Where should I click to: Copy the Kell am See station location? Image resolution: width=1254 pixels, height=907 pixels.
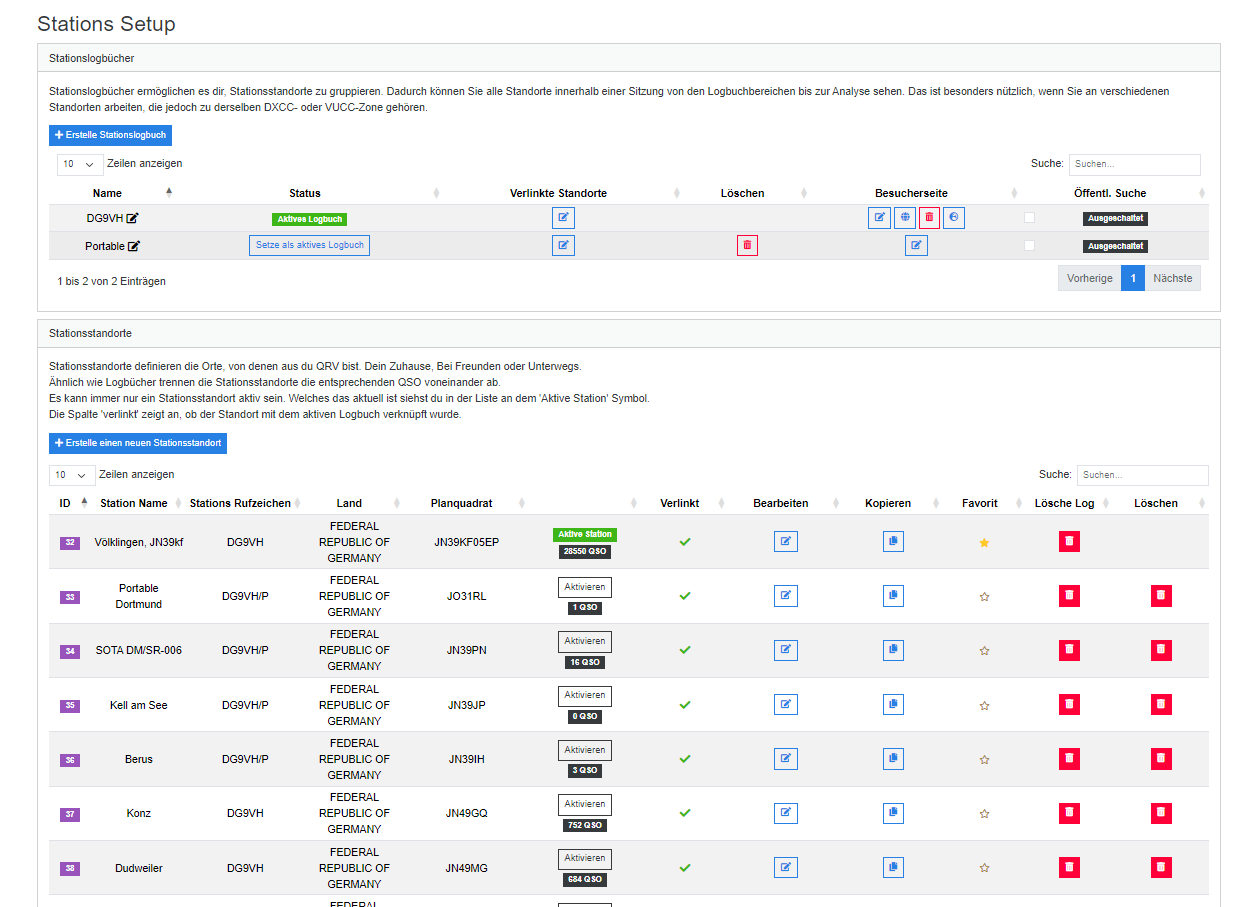click(893, 705)
